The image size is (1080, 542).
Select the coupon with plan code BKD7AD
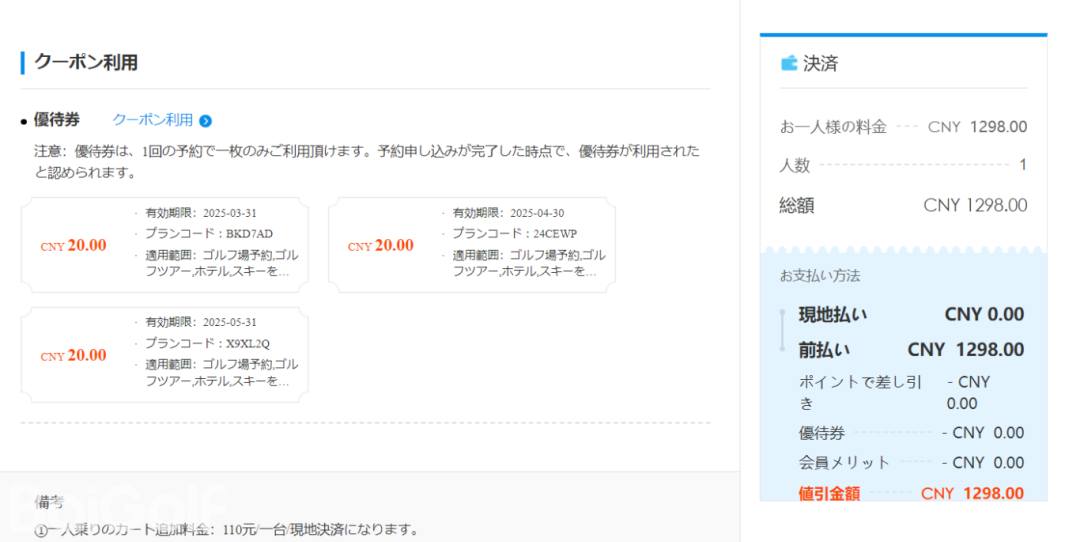click(165, 245)
